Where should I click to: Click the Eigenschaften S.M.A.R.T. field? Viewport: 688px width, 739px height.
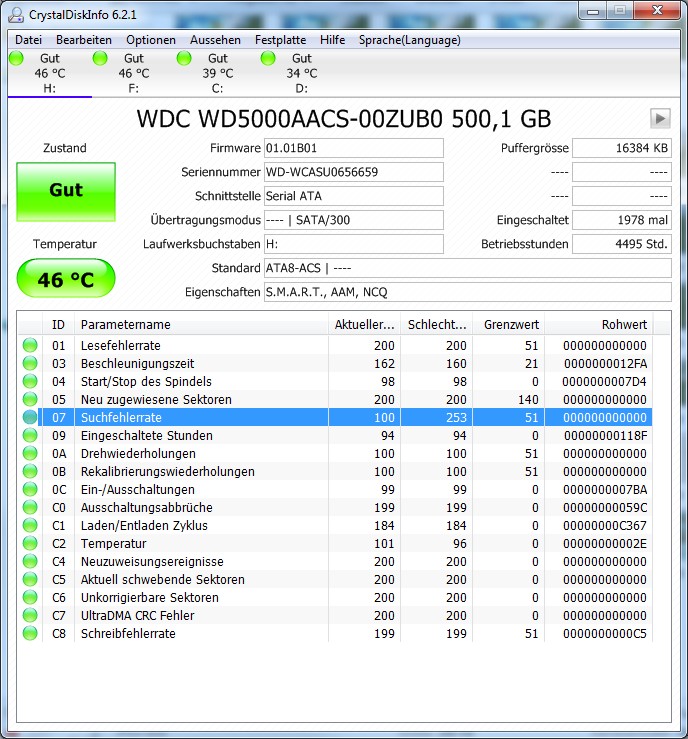pos(467,292)
